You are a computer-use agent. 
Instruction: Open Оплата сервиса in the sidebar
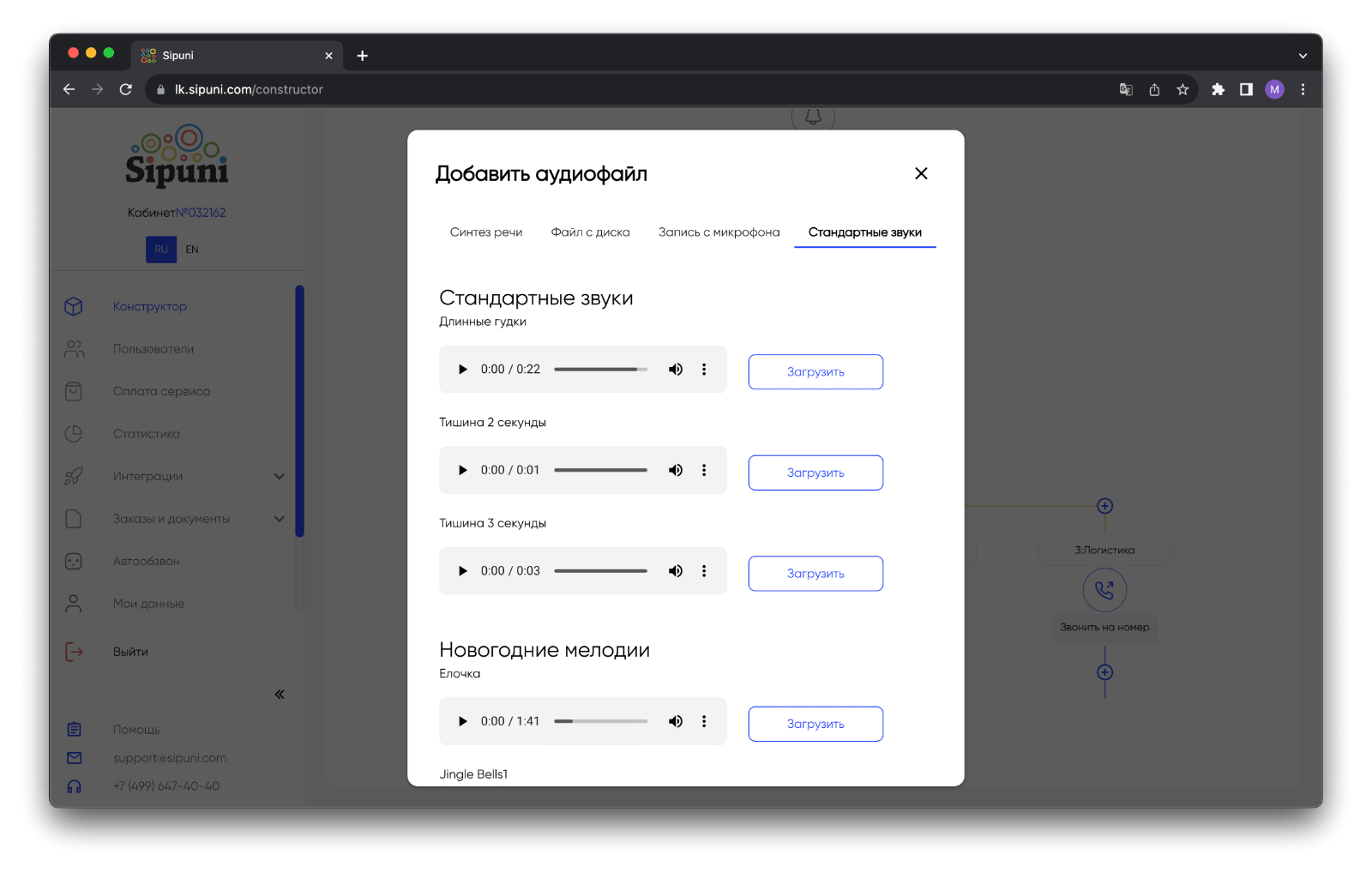point(161,391)
